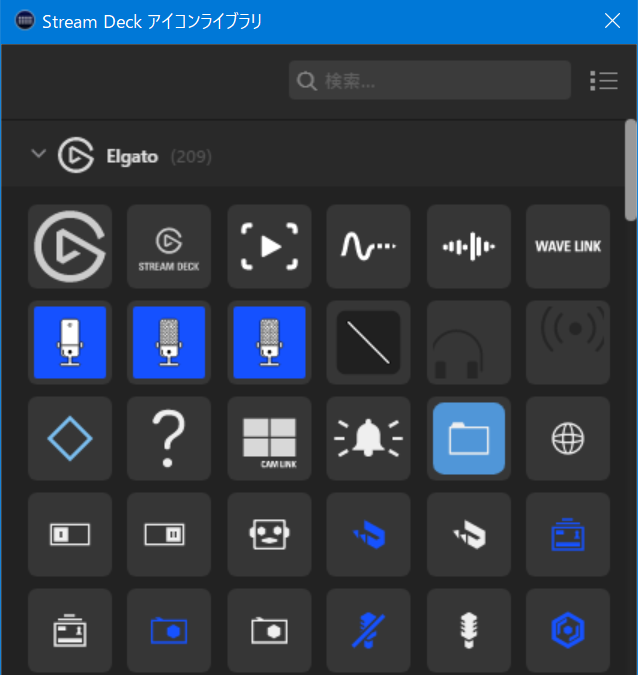Image resolution: width=638 pixels, height=675 pixels.
Task: Pick the blue Streamlabs-style logo icon
Action: point(369,534)
